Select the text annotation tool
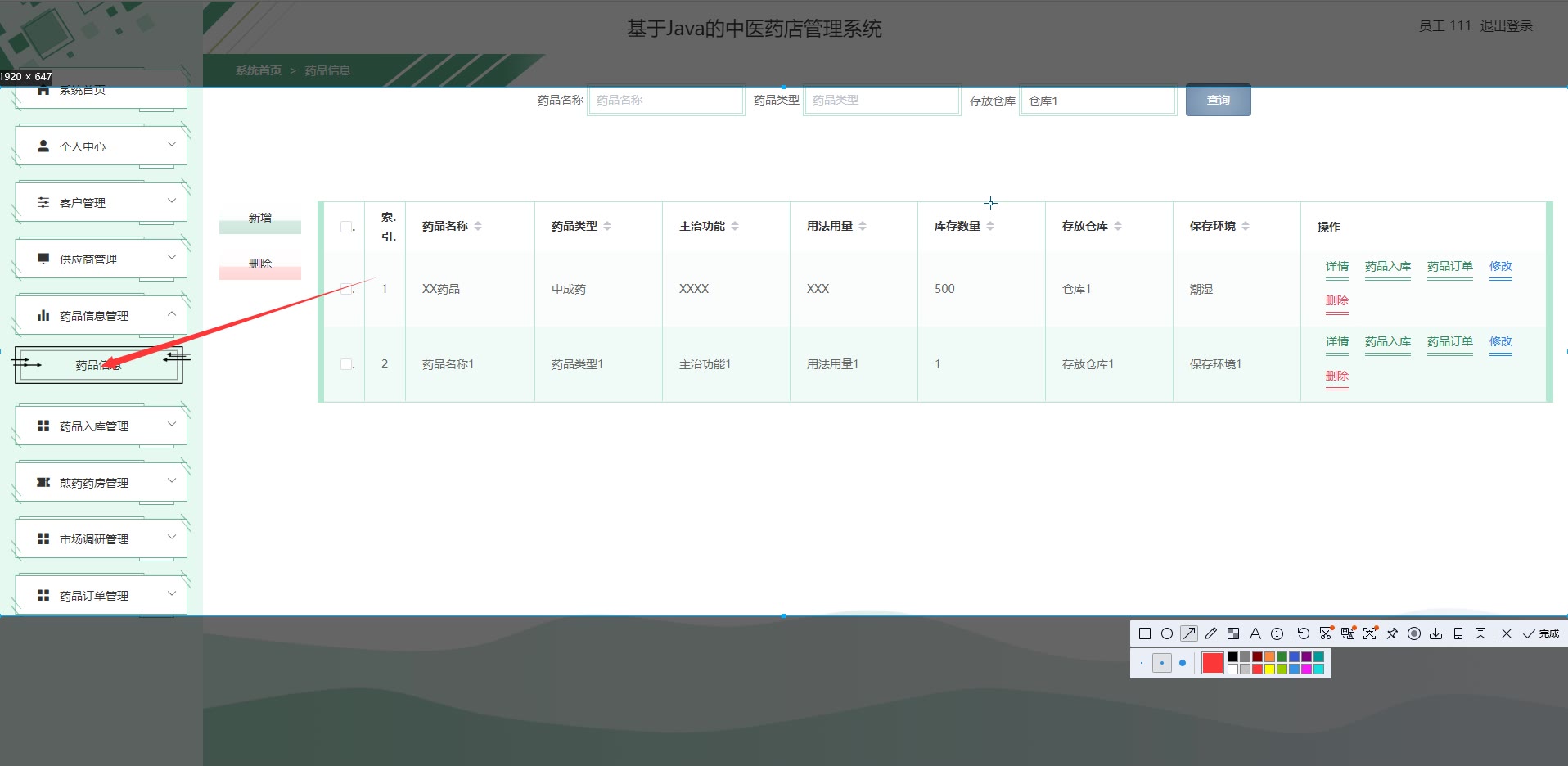1568x766 pixels. tap(1255, 633)
